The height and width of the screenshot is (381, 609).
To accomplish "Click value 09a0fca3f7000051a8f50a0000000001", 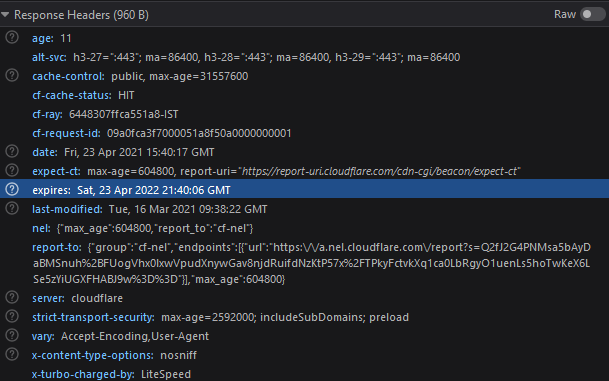I will pos(199,133).
